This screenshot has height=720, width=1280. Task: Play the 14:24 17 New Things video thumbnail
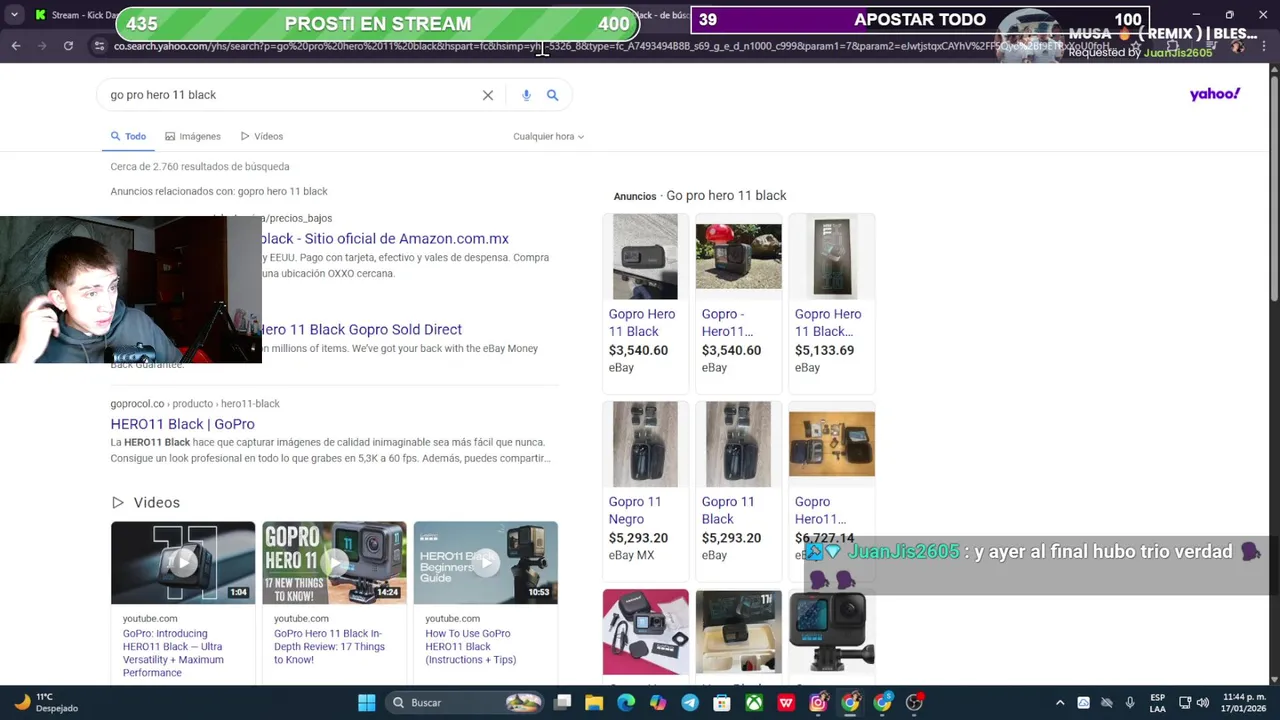pyautogui.click(x=334, y=562)
